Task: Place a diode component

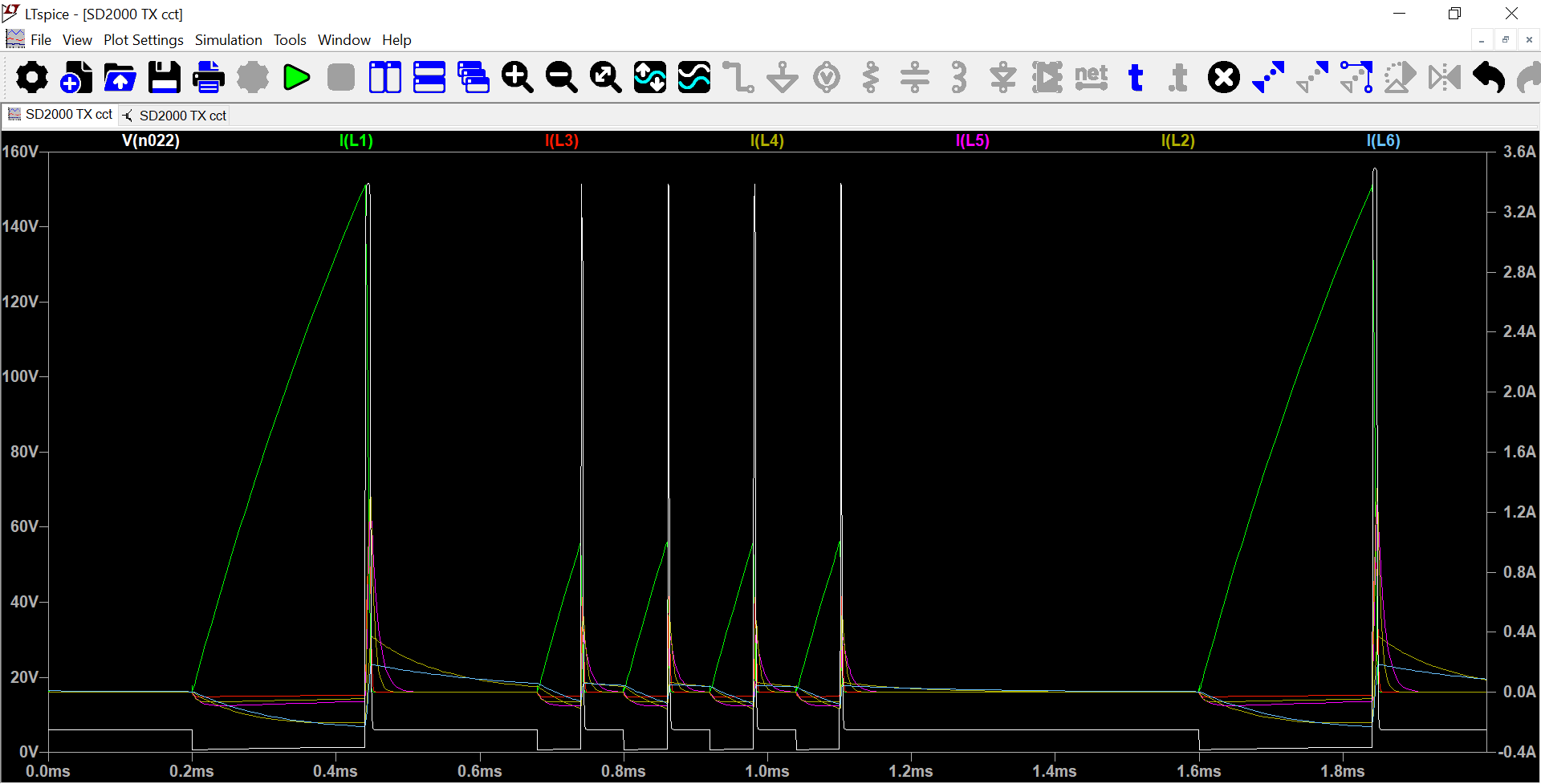Action: point(1003,78)
